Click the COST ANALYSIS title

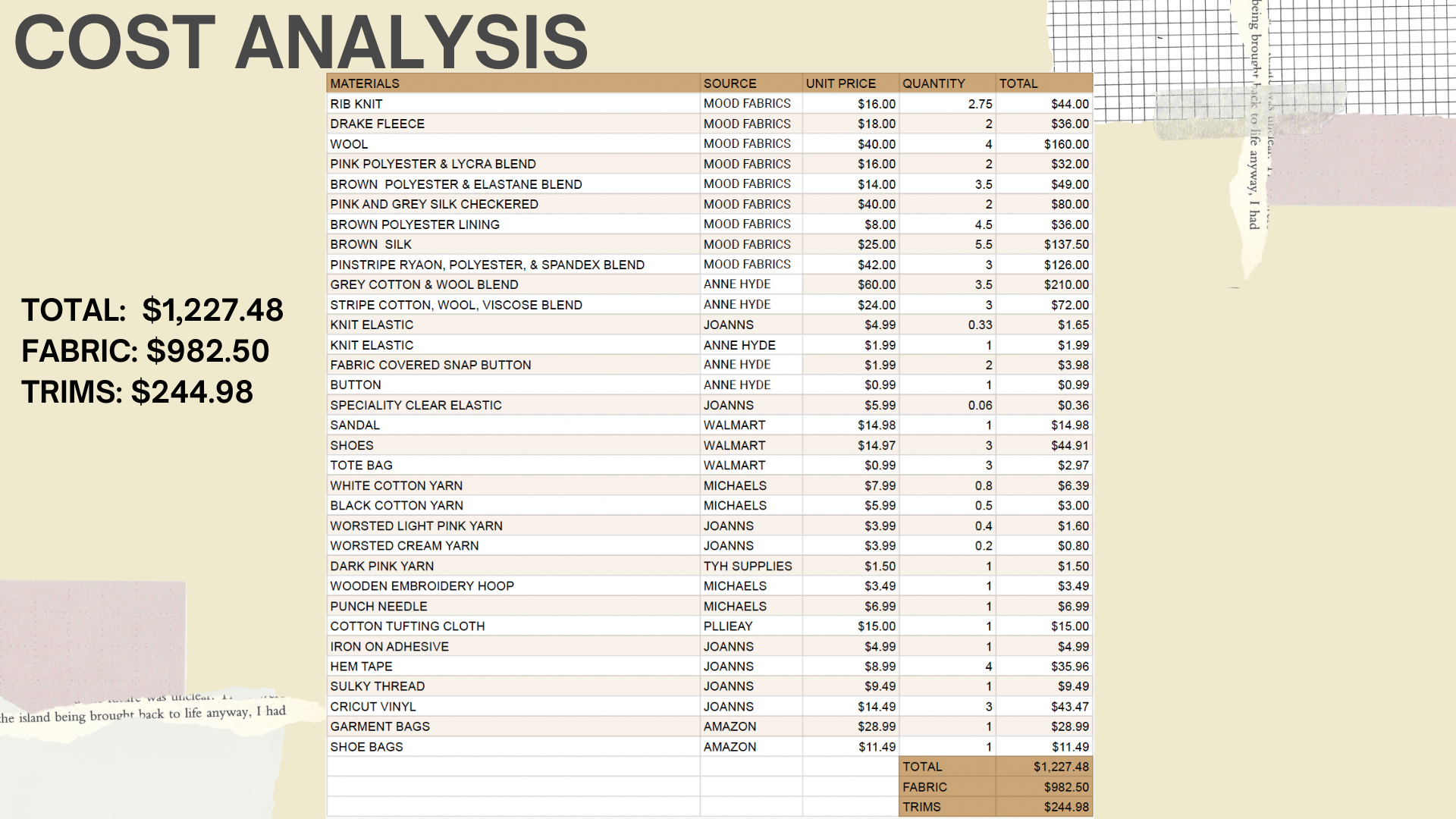click(301, 42)
